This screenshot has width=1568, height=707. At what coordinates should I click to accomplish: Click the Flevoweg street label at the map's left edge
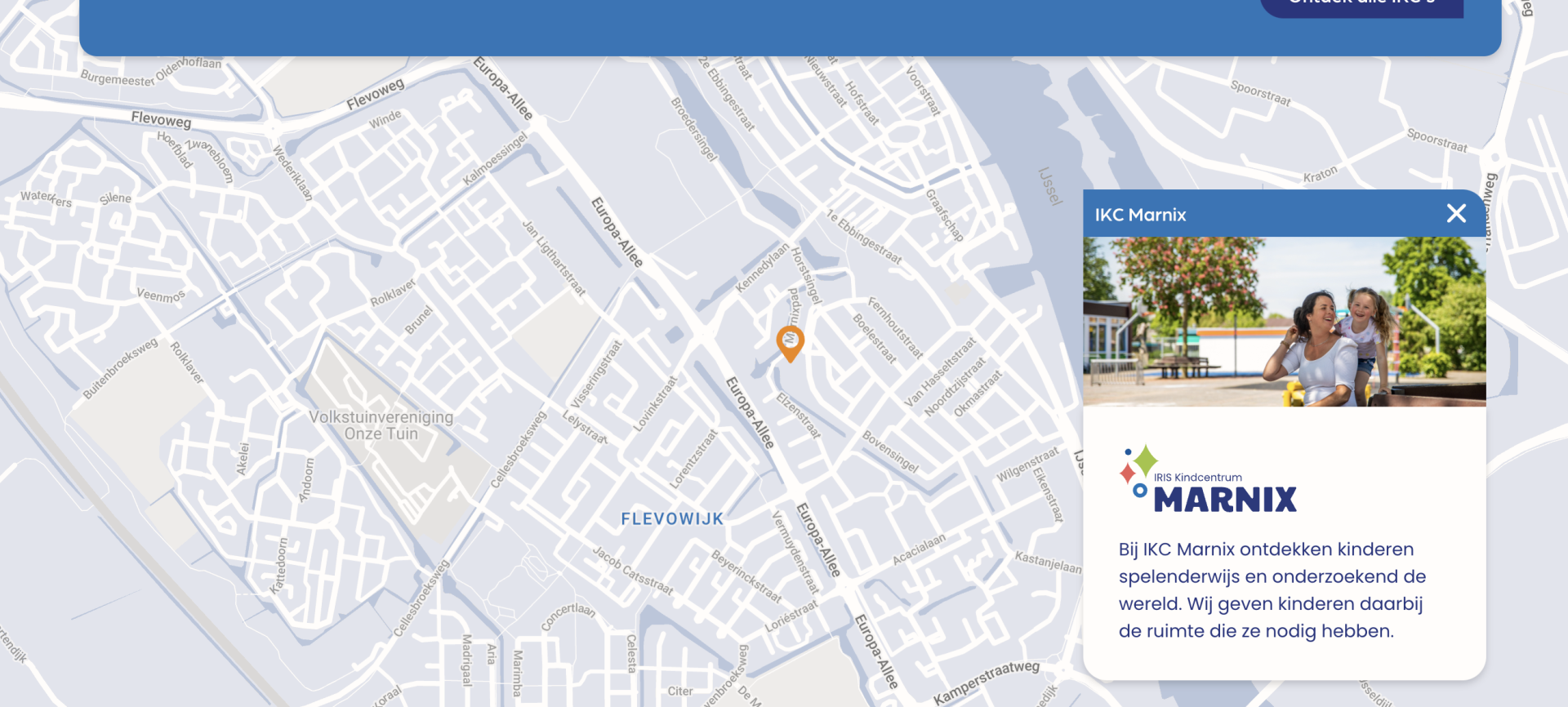161,119
